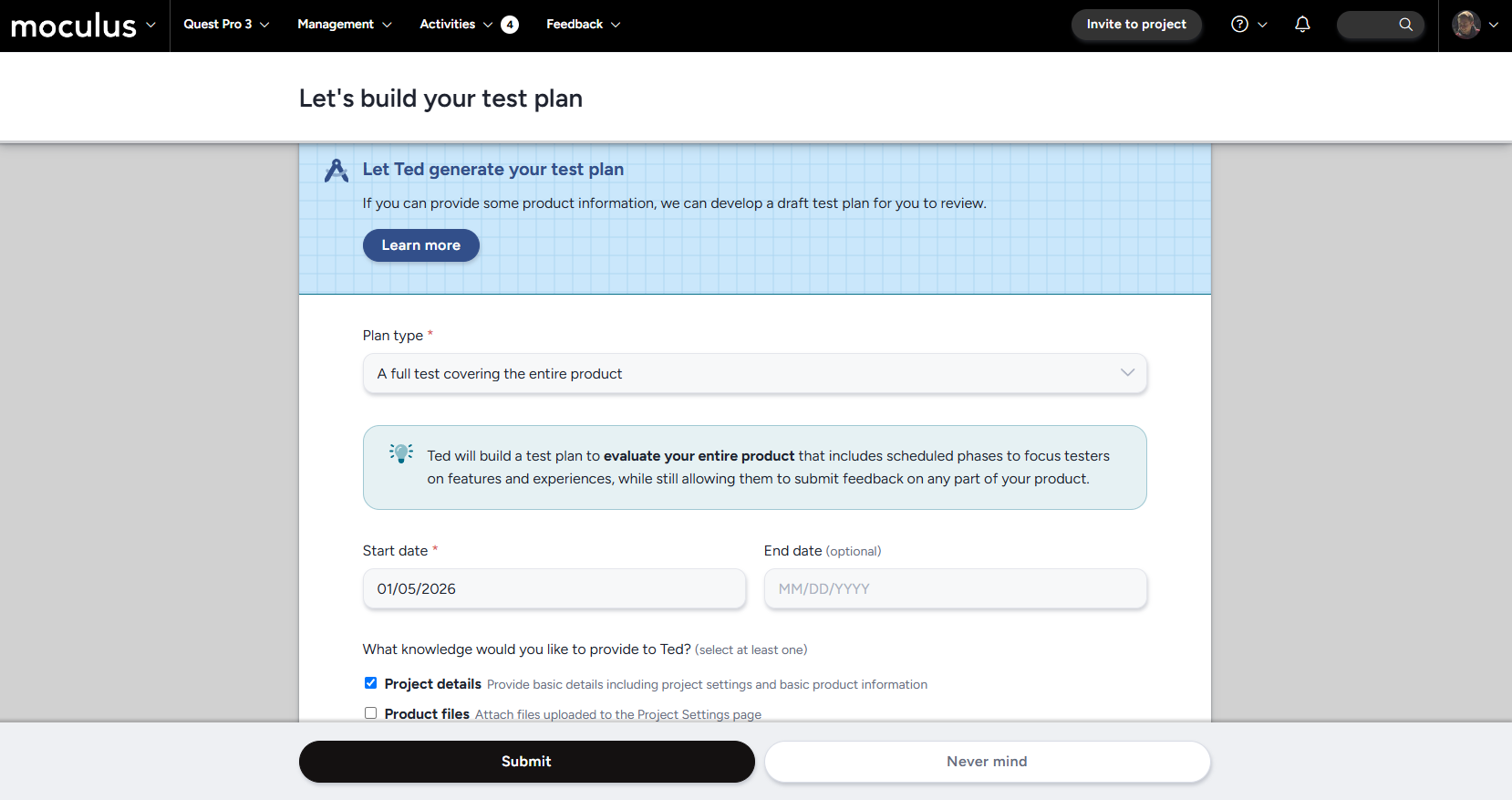The height and width of the screenshot is (800, 1512).
Task: Click the End date input field
Action: (x=955, y=589)
